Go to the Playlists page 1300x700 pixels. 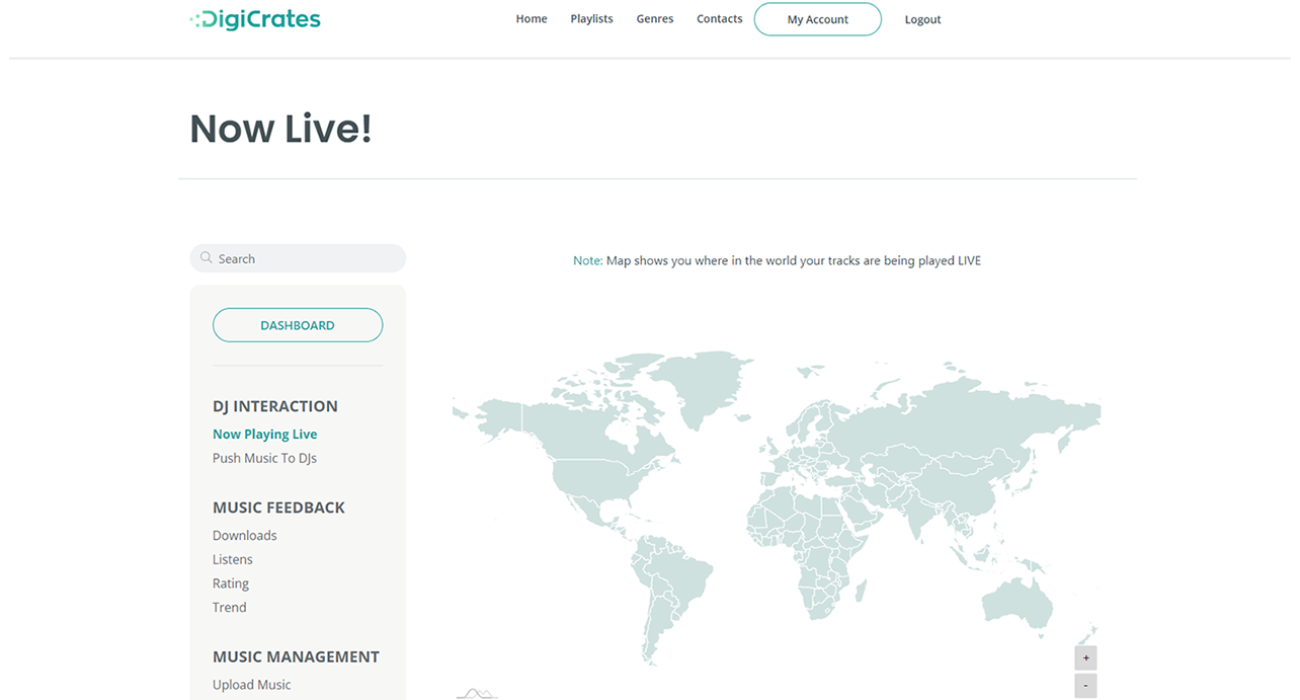click(591, 19)
